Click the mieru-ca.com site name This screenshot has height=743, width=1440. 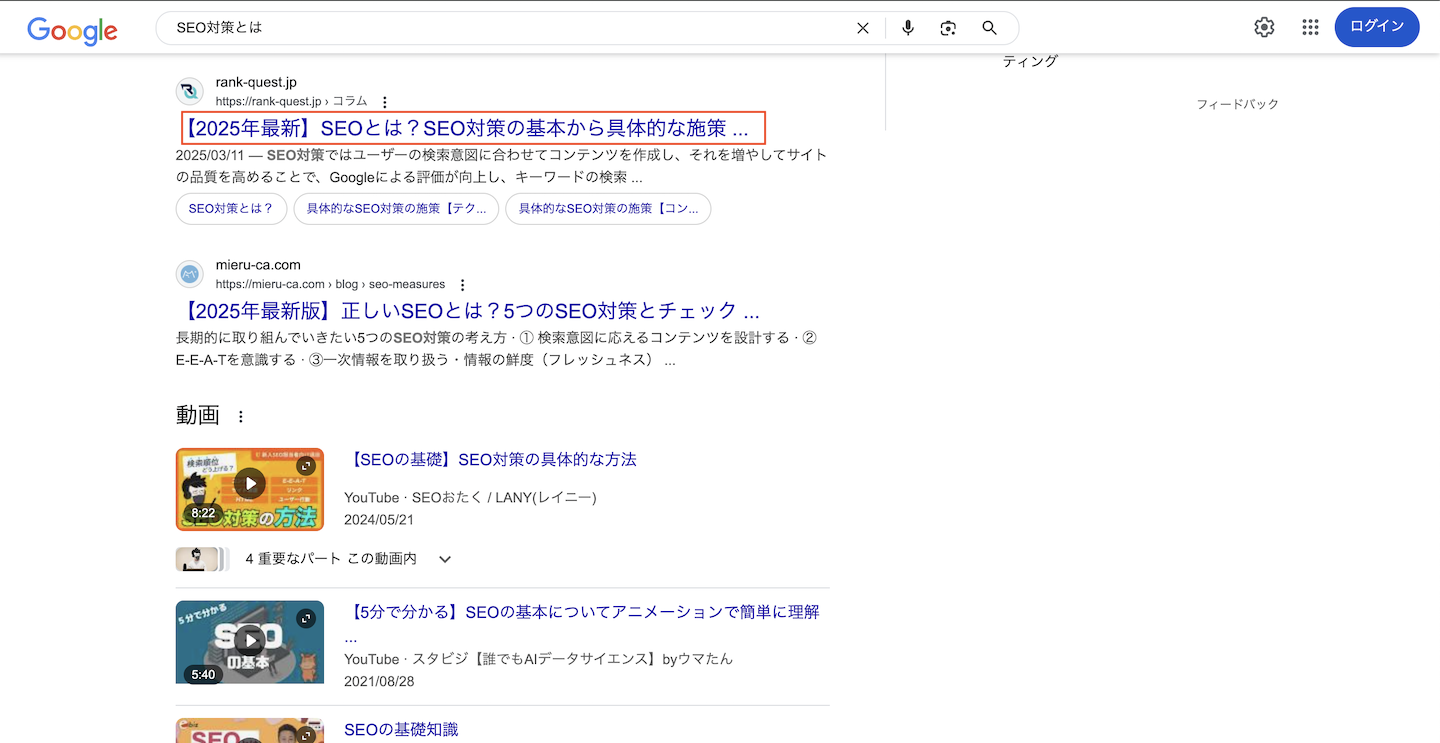(x=258, y=265)
